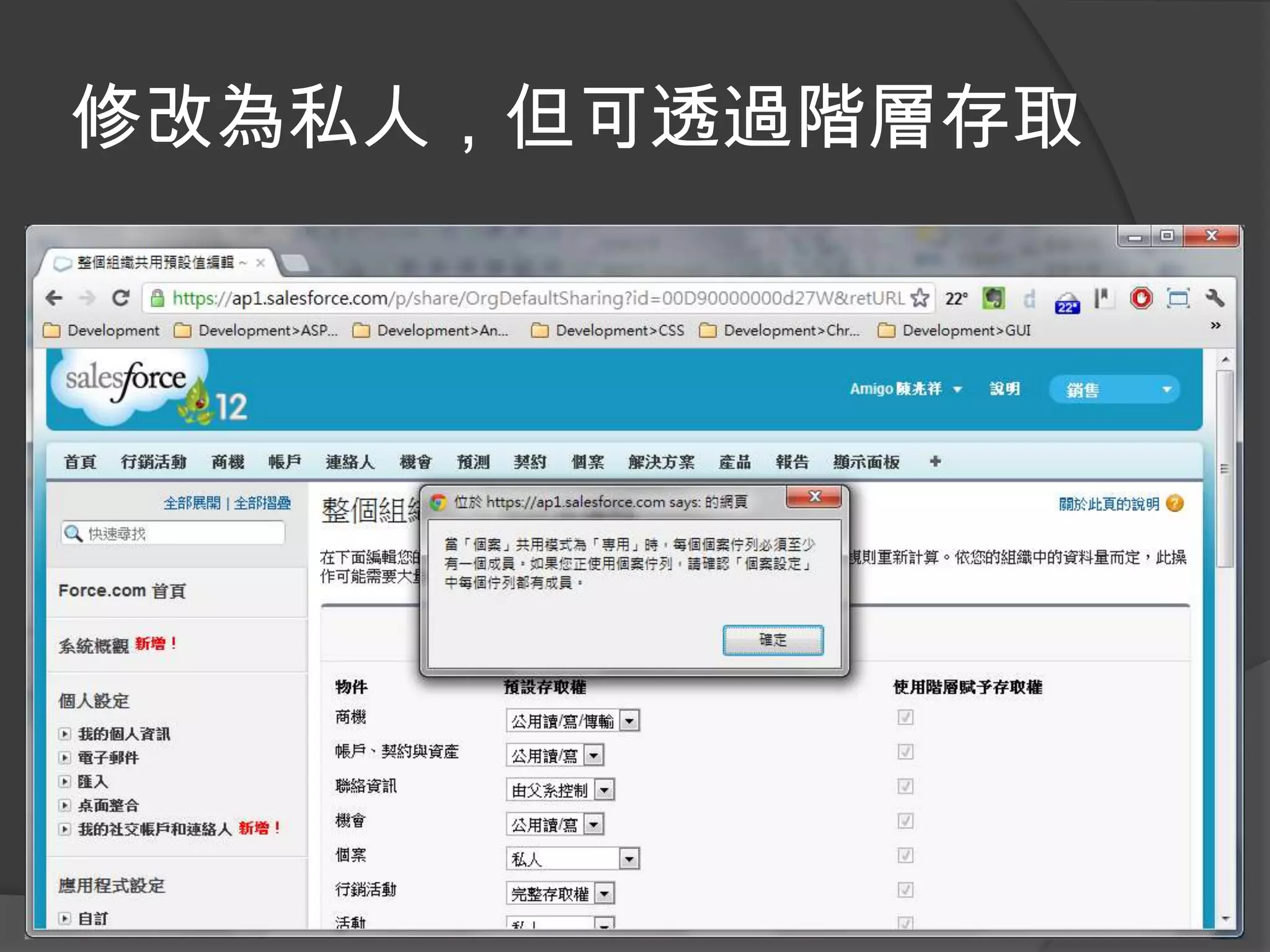Screen dimensions: 1270x952
Task: Switch to the 首頁 tab
Action: tap(80, 462)
